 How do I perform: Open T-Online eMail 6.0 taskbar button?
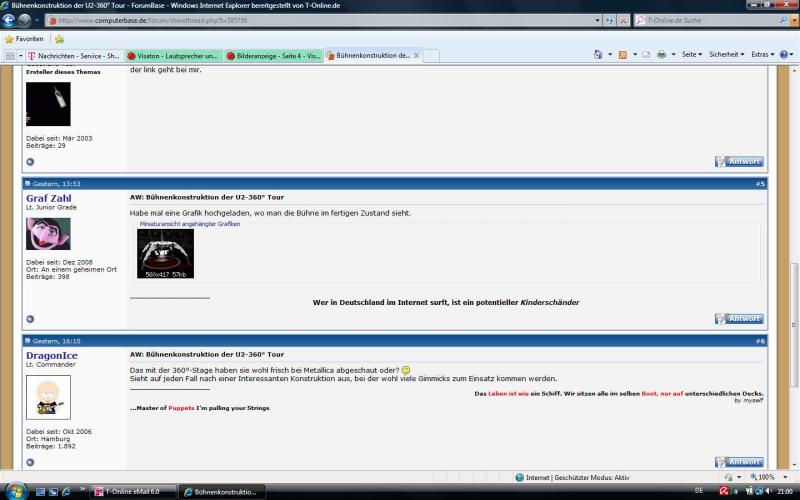[134, 492]
